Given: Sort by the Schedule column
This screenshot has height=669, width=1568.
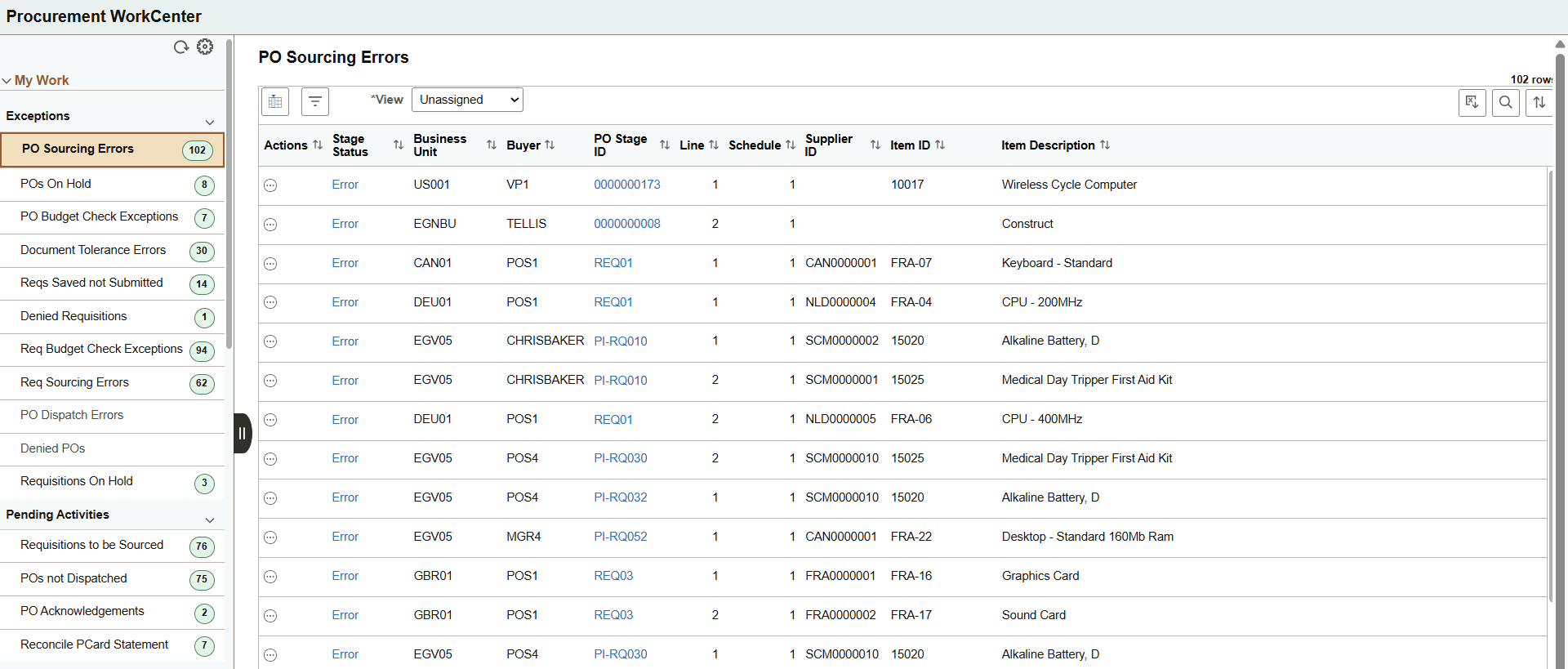Looking at the screenshot, I should 791,145.
